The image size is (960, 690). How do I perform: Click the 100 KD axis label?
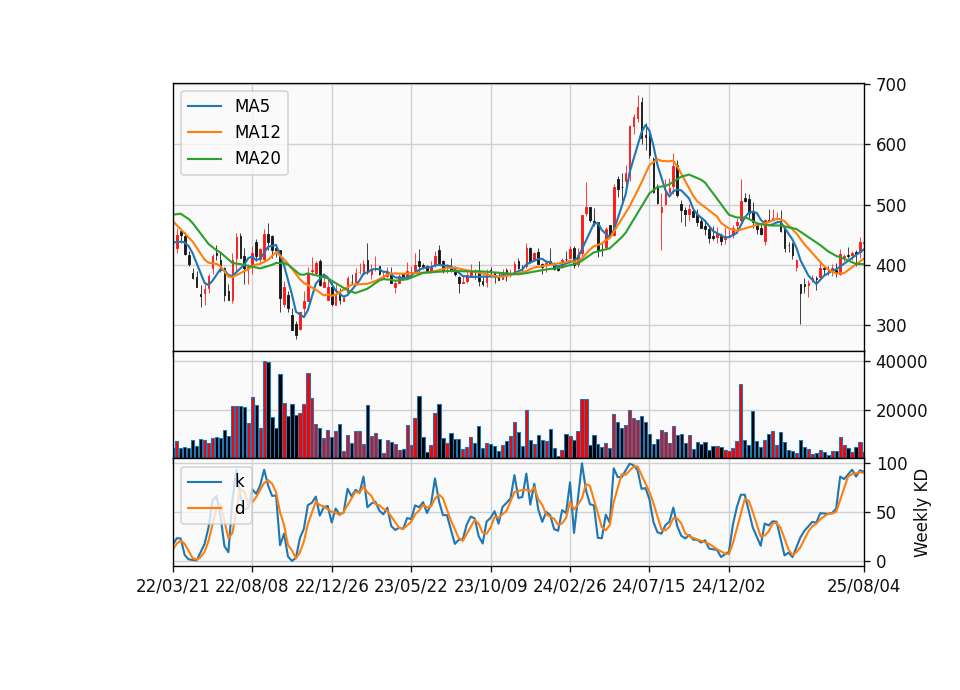pos(891,464)
